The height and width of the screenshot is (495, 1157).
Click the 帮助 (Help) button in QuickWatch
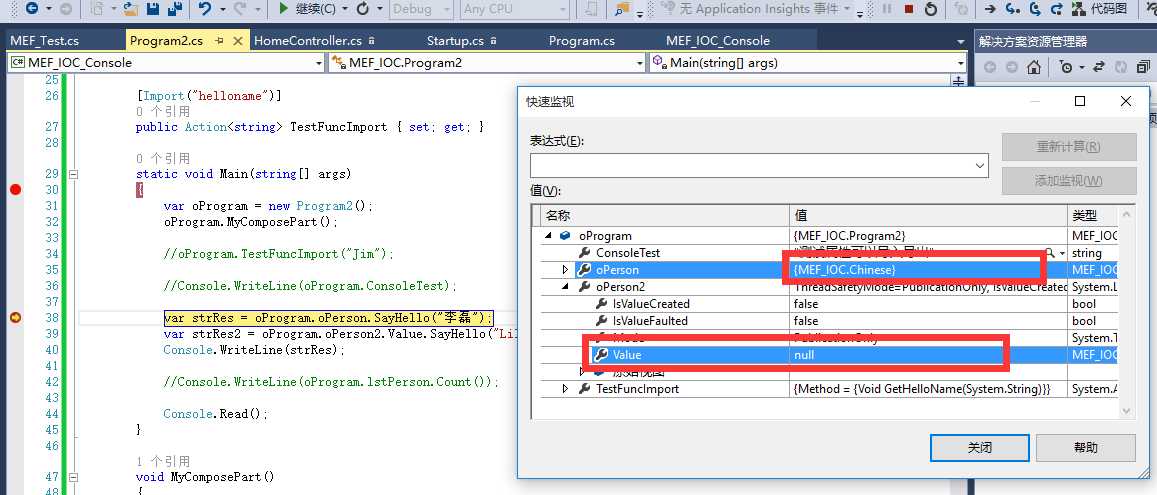pyautogui.click(x=1085, y=447)
